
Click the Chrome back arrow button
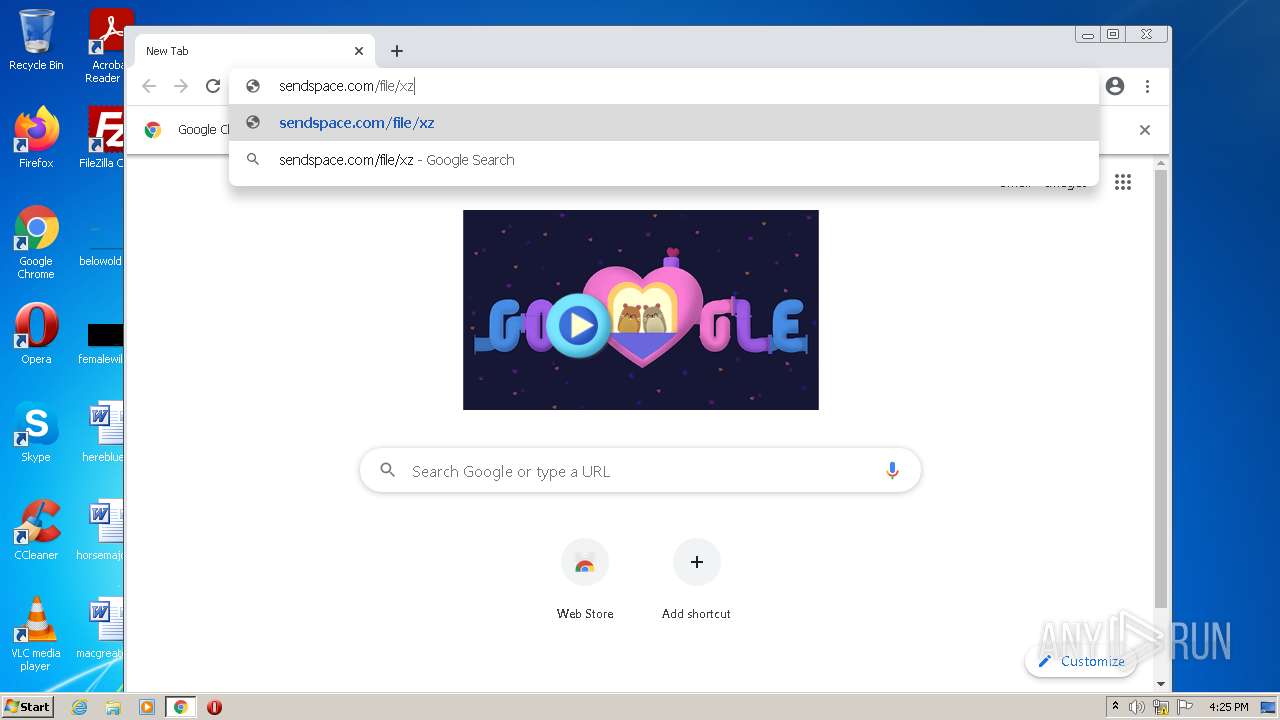point(149,86)
